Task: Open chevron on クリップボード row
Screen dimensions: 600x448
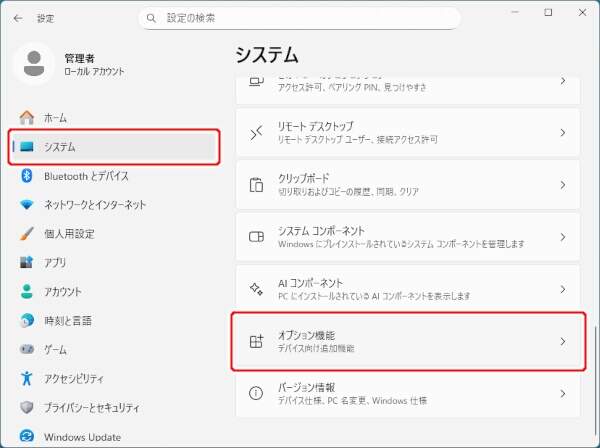Action: (x=563, y=185)
